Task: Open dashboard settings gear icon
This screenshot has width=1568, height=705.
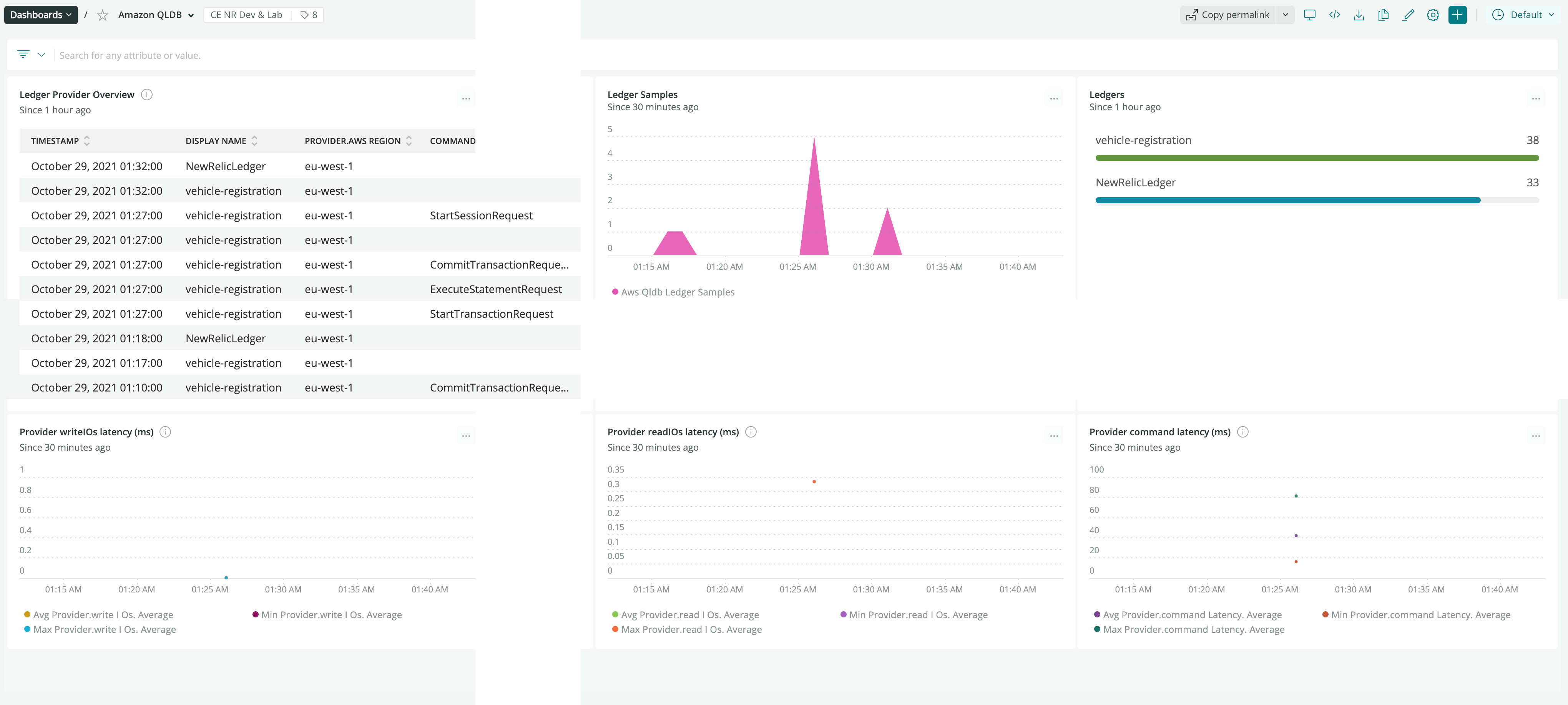Action: tap(1433, 15)
